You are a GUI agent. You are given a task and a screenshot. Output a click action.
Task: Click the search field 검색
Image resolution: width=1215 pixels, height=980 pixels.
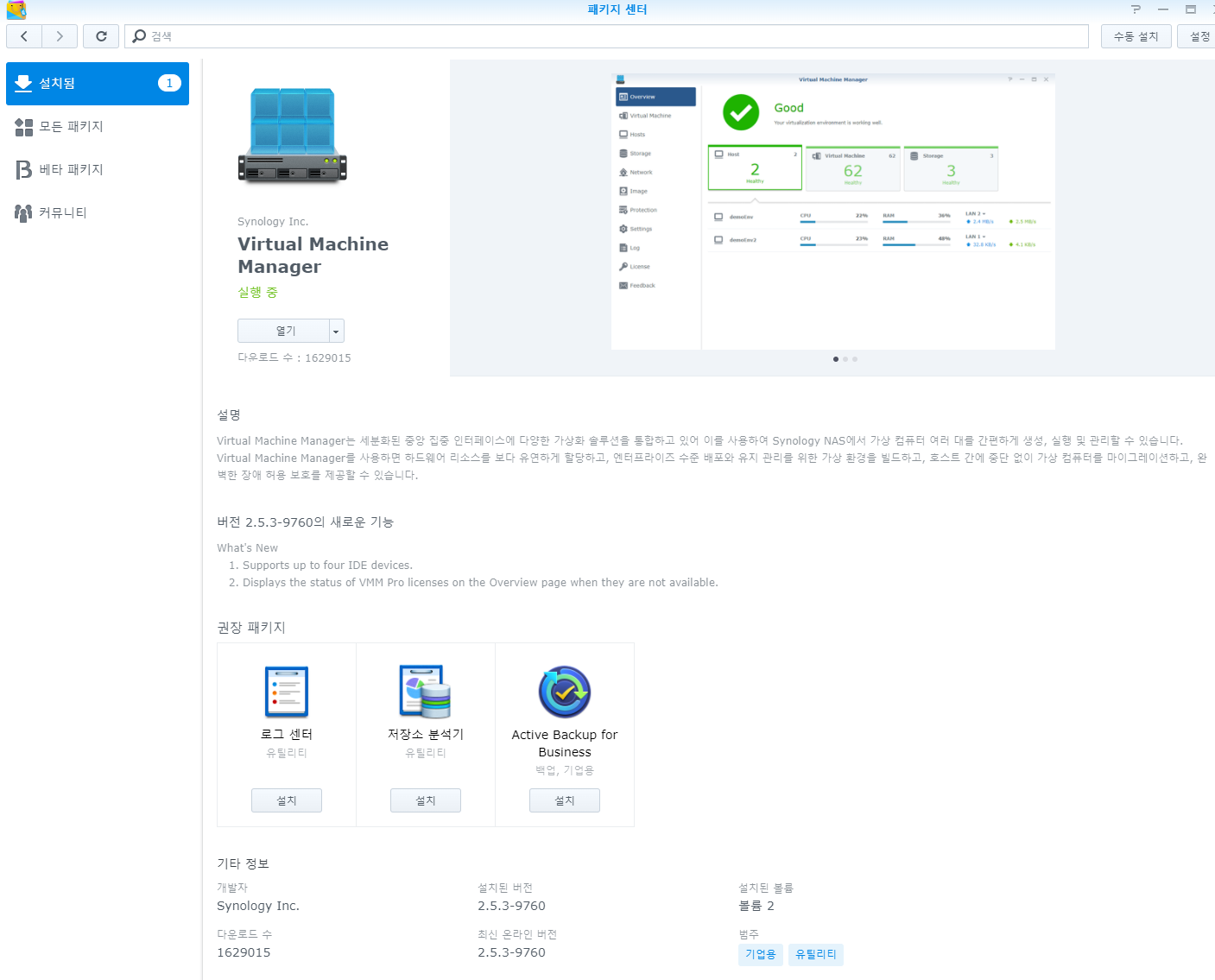point(606,36)
